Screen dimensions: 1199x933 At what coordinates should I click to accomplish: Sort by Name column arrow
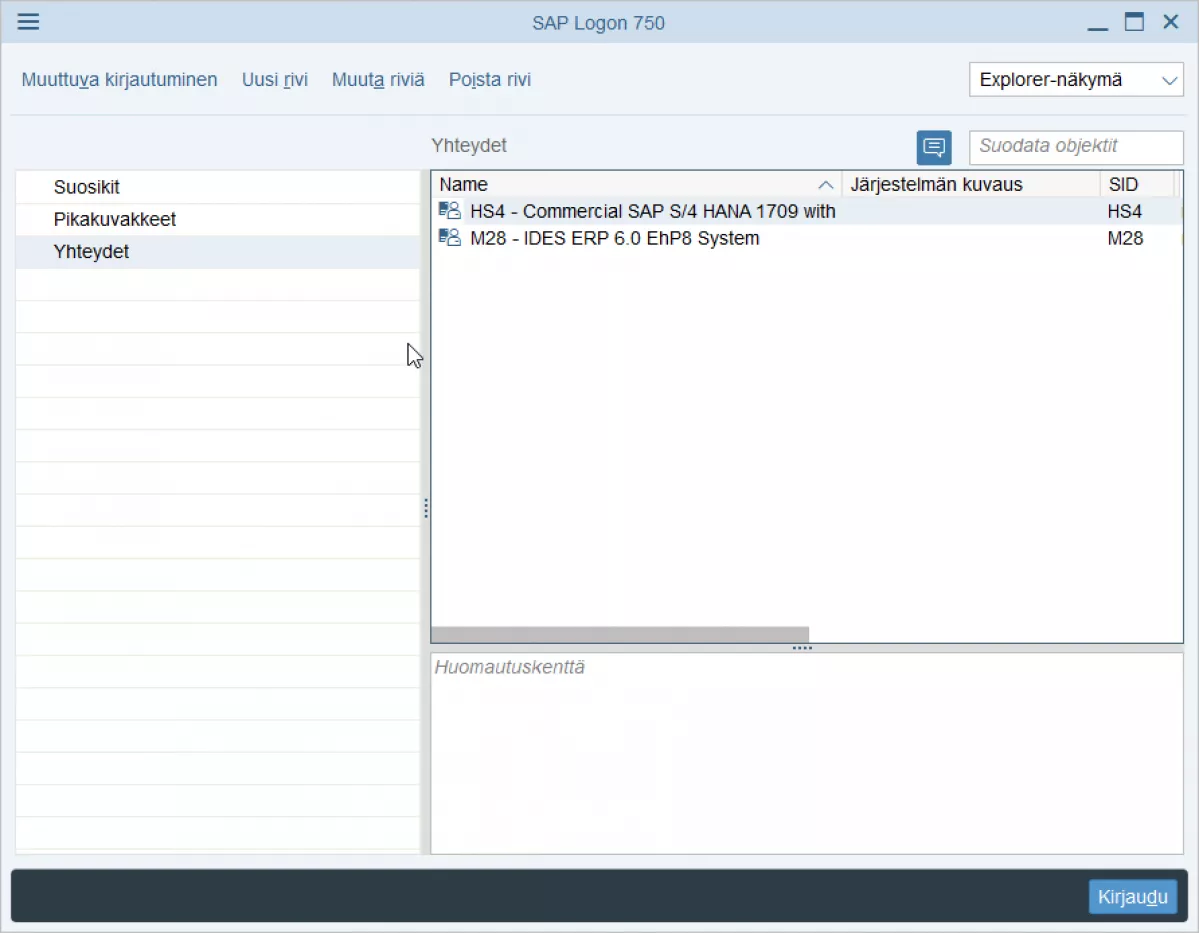[825, 185]
